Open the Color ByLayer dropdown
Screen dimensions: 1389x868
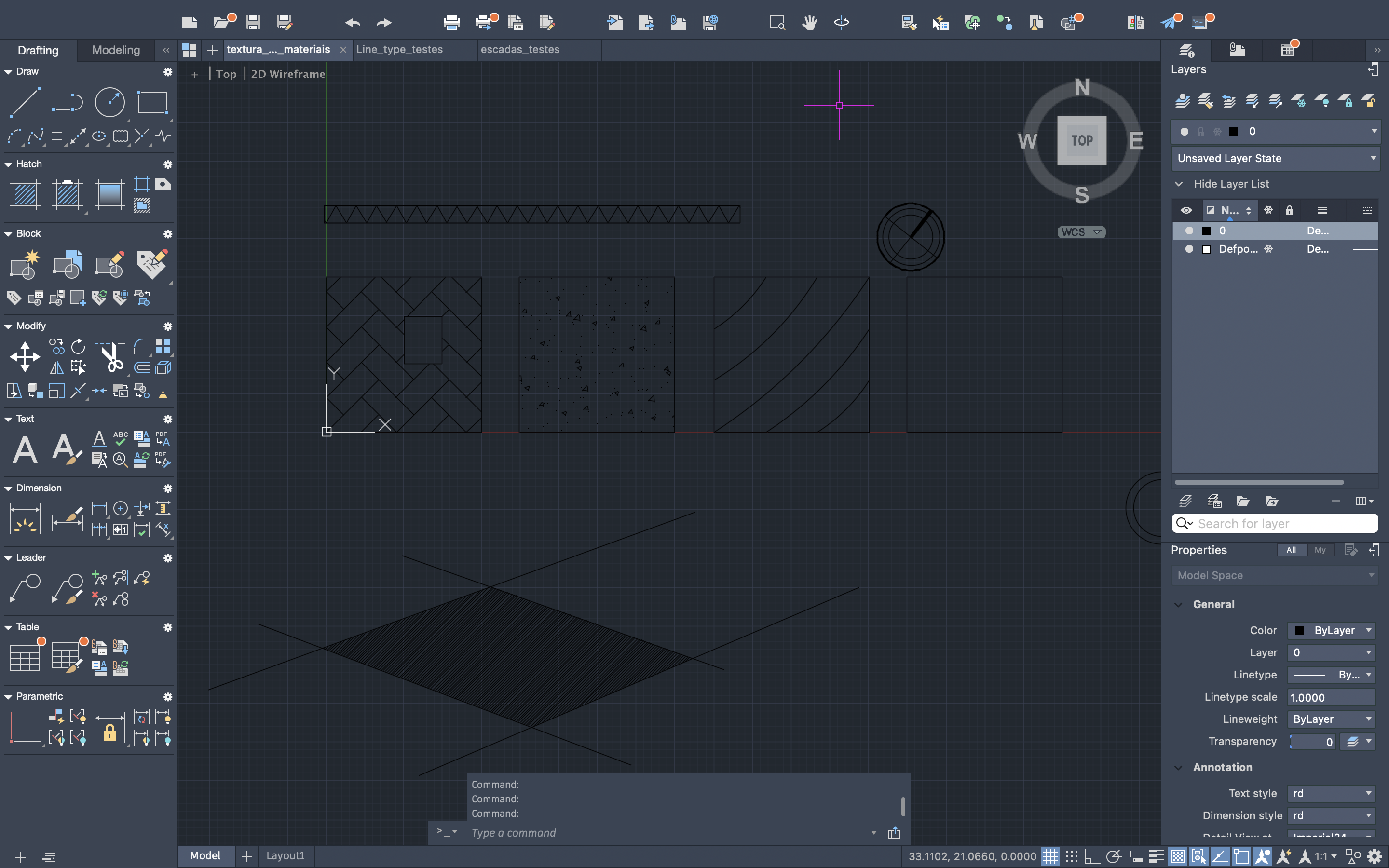coord(1331,630)
